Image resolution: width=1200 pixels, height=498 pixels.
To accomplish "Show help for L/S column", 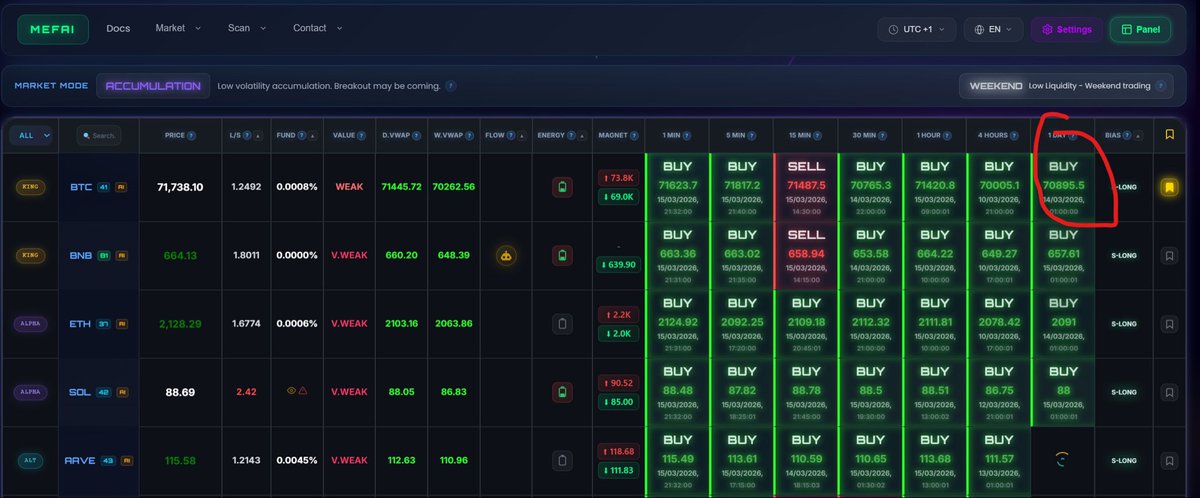I will [248, 135].
